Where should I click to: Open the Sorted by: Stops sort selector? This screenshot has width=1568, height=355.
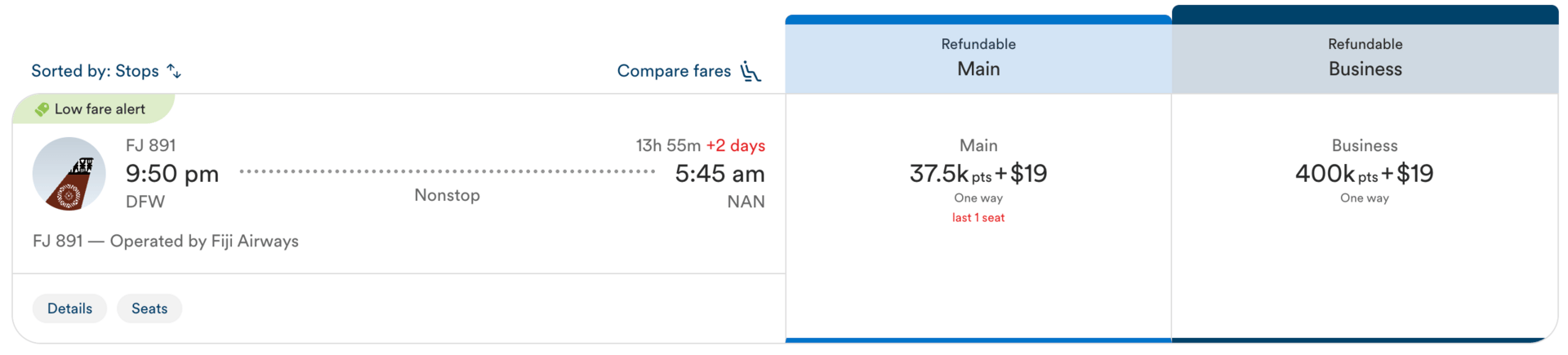pyautogui.click(x=96, y=71)
